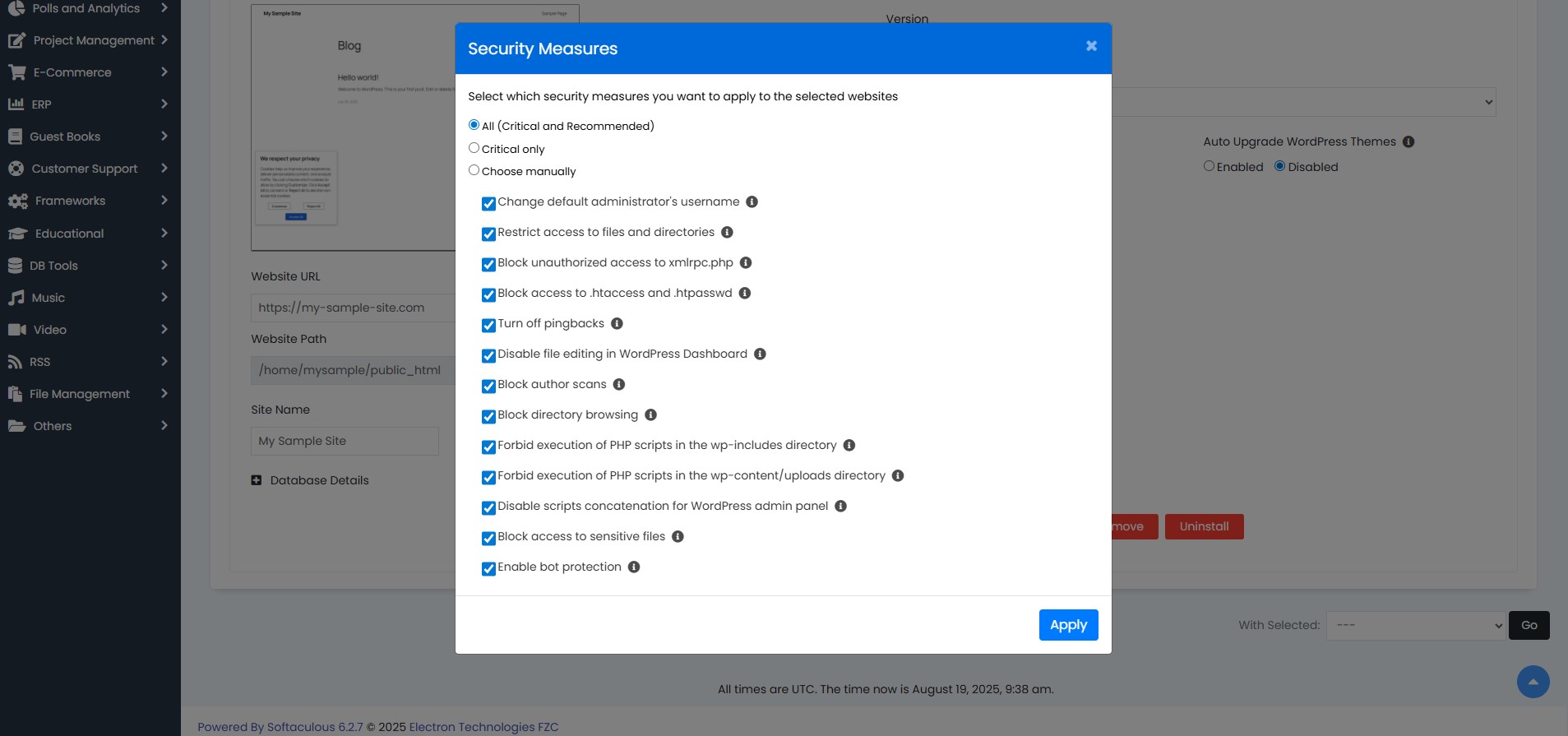Click info icon beside Disable file editing option
This screenshot has width=1568, height=736.
[760, 354]
